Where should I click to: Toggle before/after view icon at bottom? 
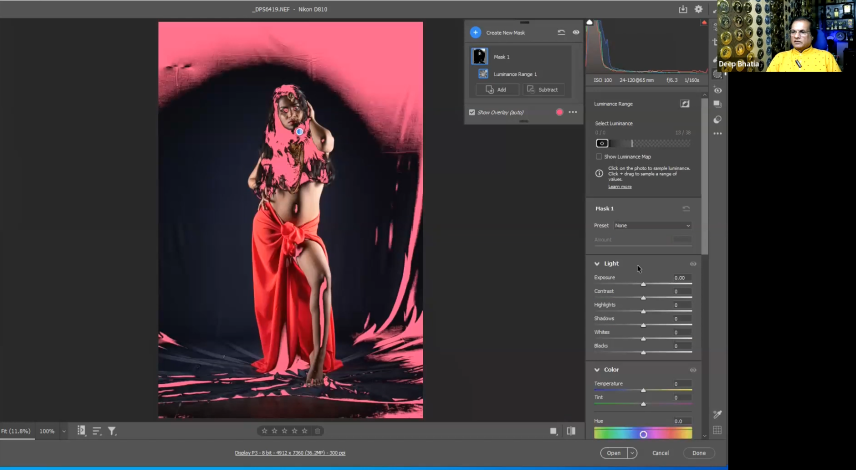[571, 431]
